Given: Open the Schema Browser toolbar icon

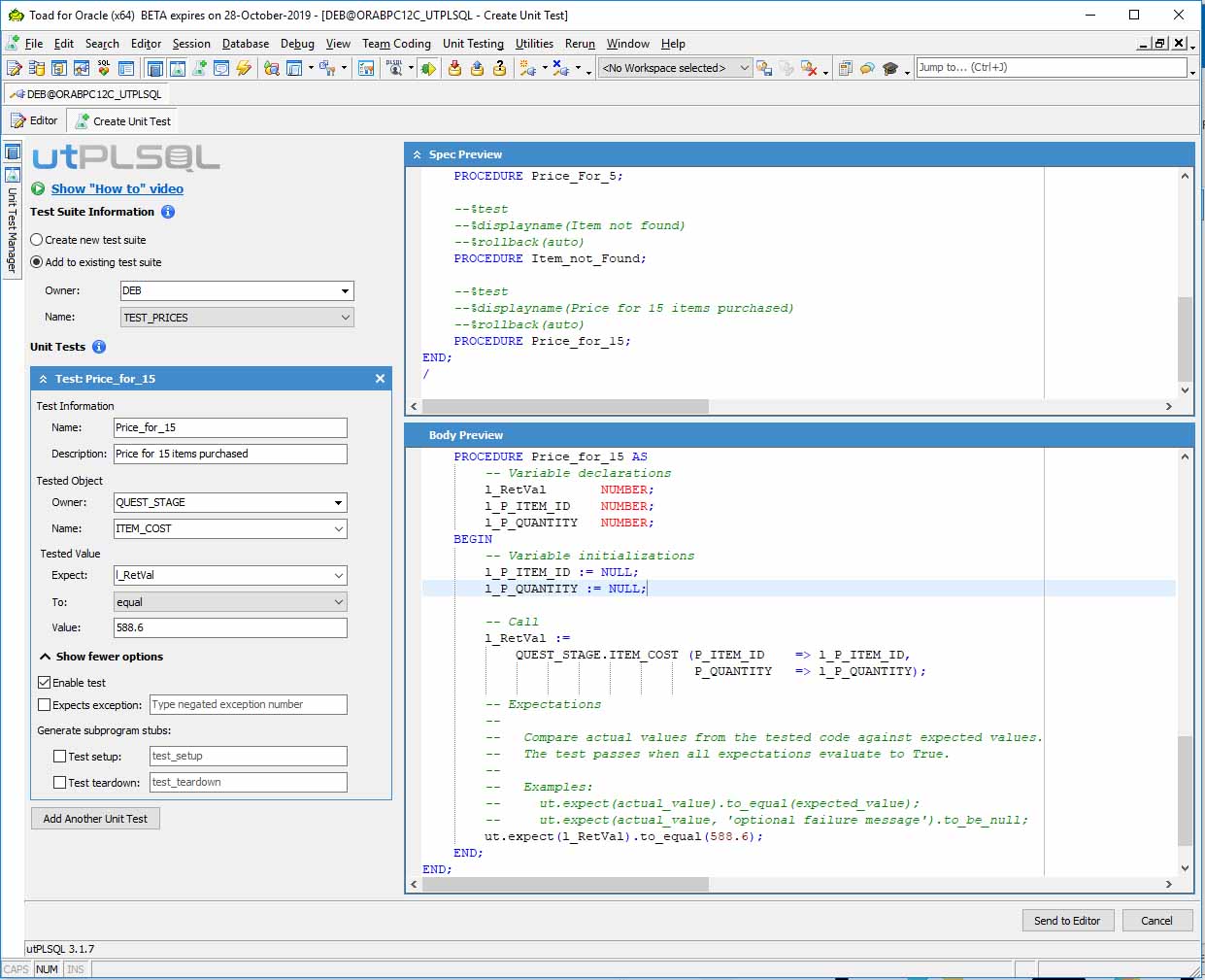Looking at the screenshot, I should 37,68.
